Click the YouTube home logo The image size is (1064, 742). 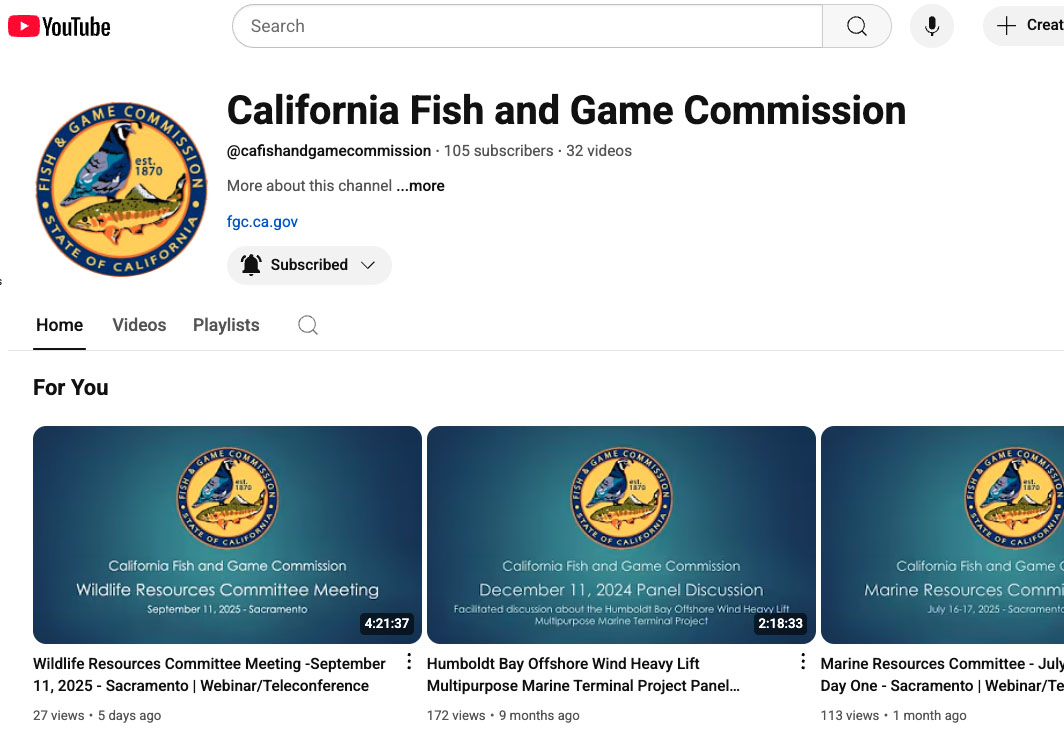[59, 26]
